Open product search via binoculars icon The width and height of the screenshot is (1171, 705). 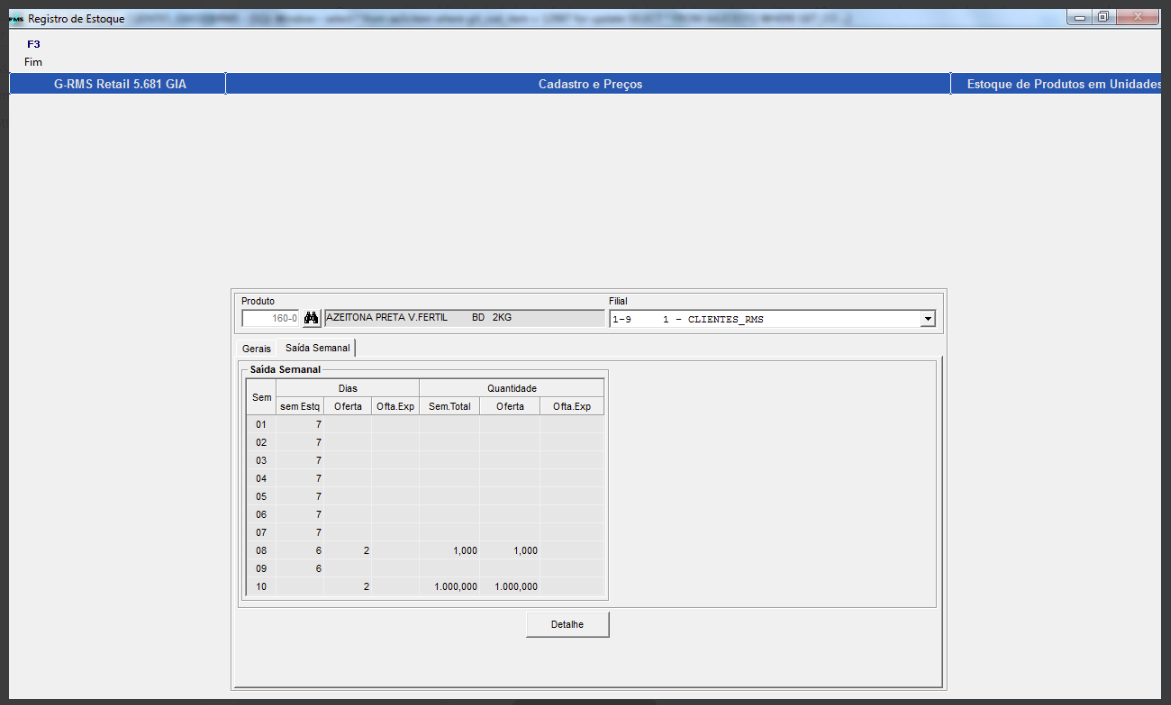tap(311, 318)
